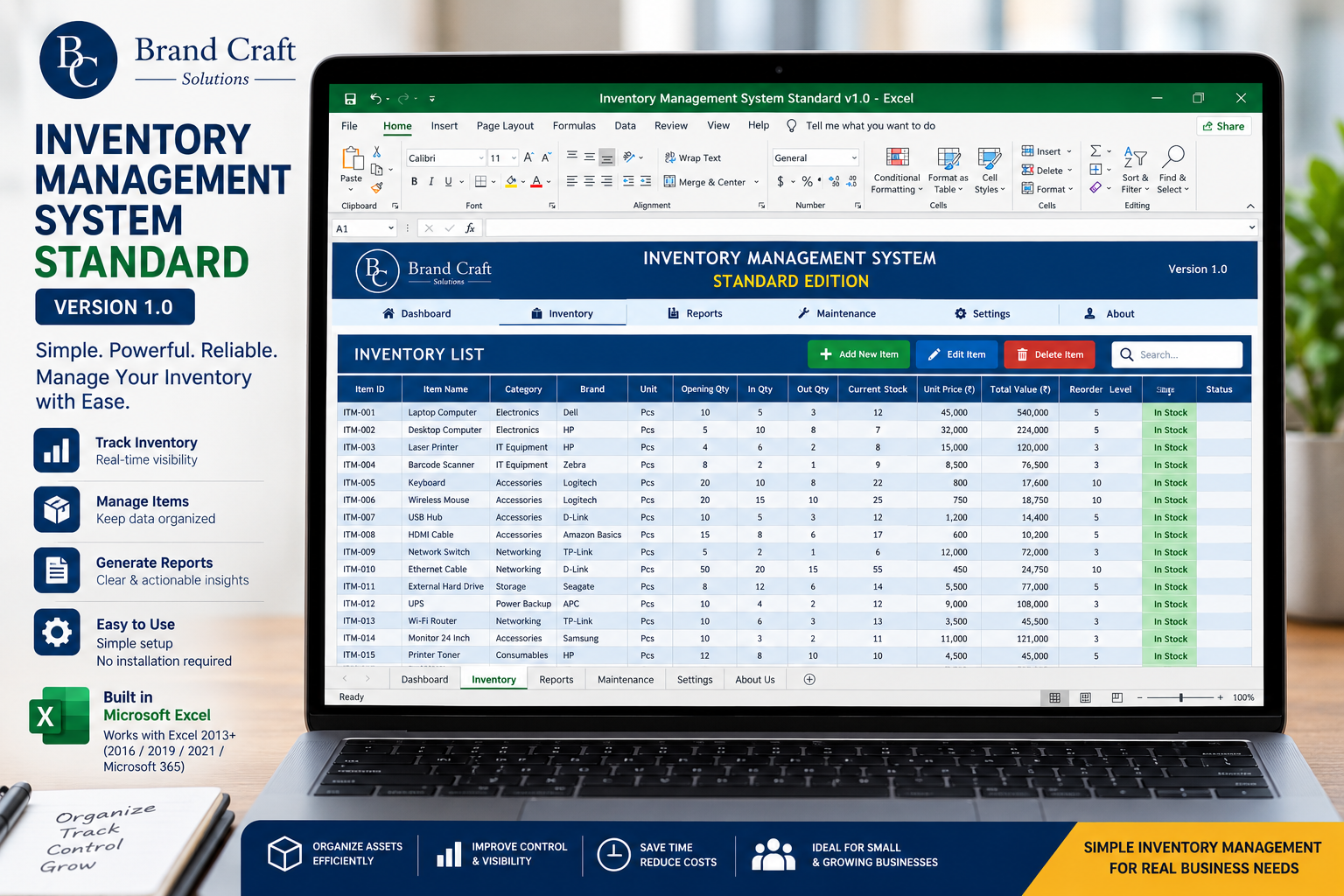Click the percent style icon
Image resolution: width=1344 pixels, height=896 pixels.
coord(807,182)
